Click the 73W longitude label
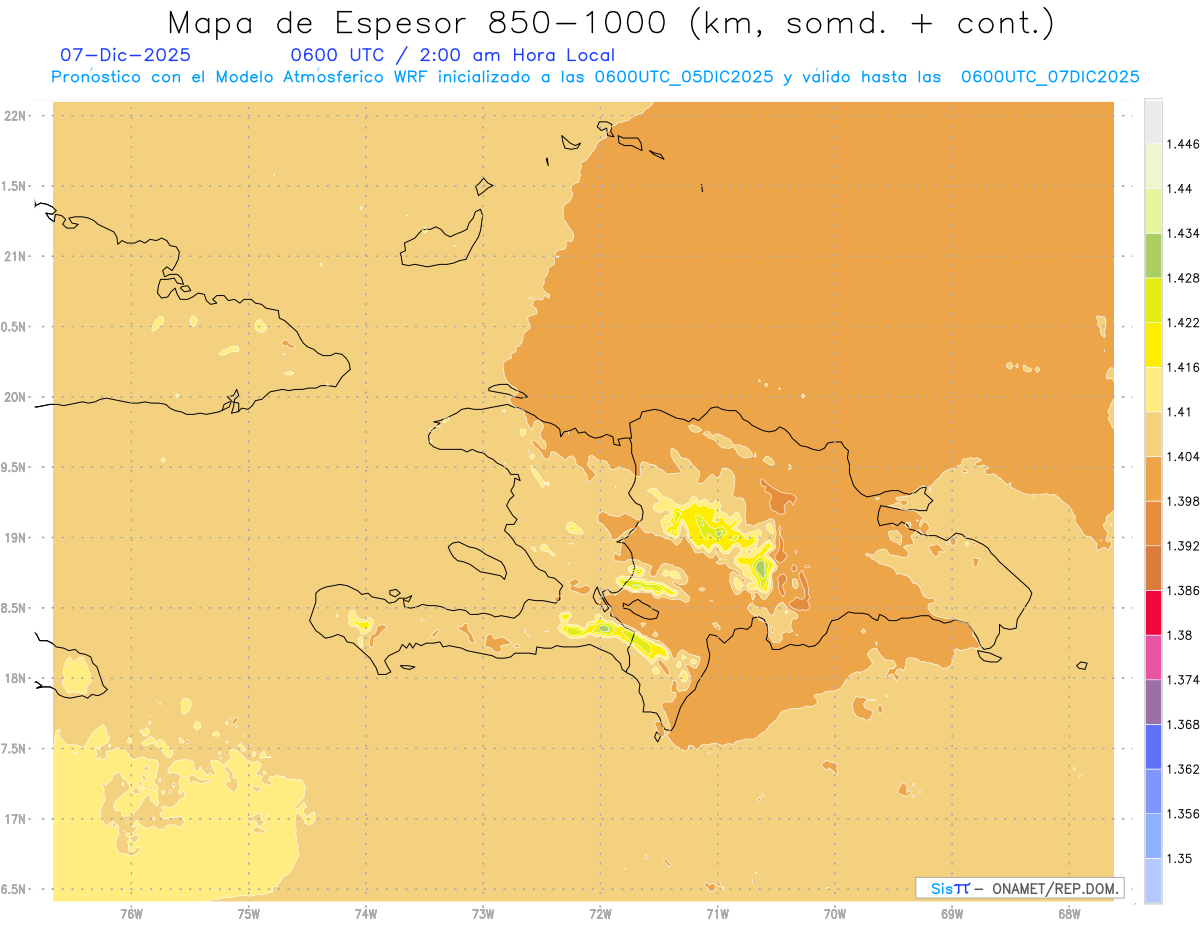 [x=483, y=914]
